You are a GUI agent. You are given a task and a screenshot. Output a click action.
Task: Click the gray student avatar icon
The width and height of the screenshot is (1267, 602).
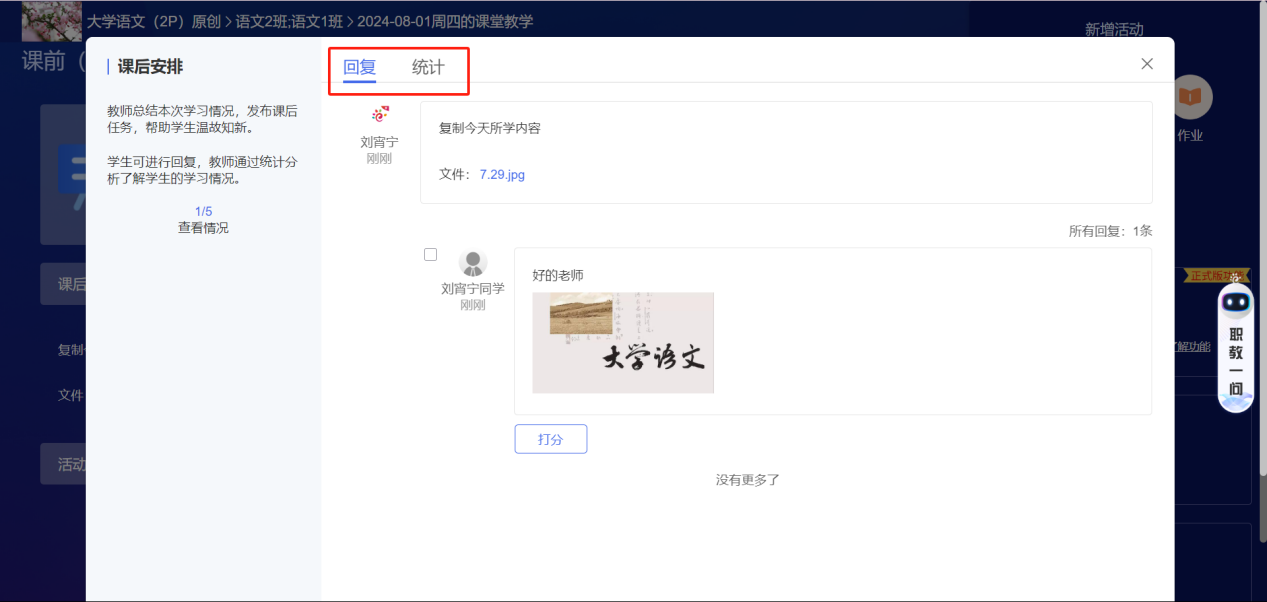473,263
